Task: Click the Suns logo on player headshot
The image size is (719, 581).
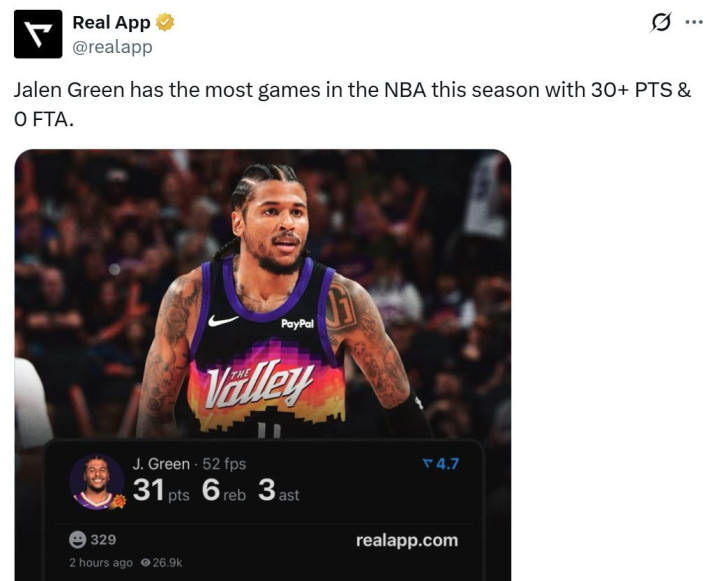Action: [x=117, y=501]
